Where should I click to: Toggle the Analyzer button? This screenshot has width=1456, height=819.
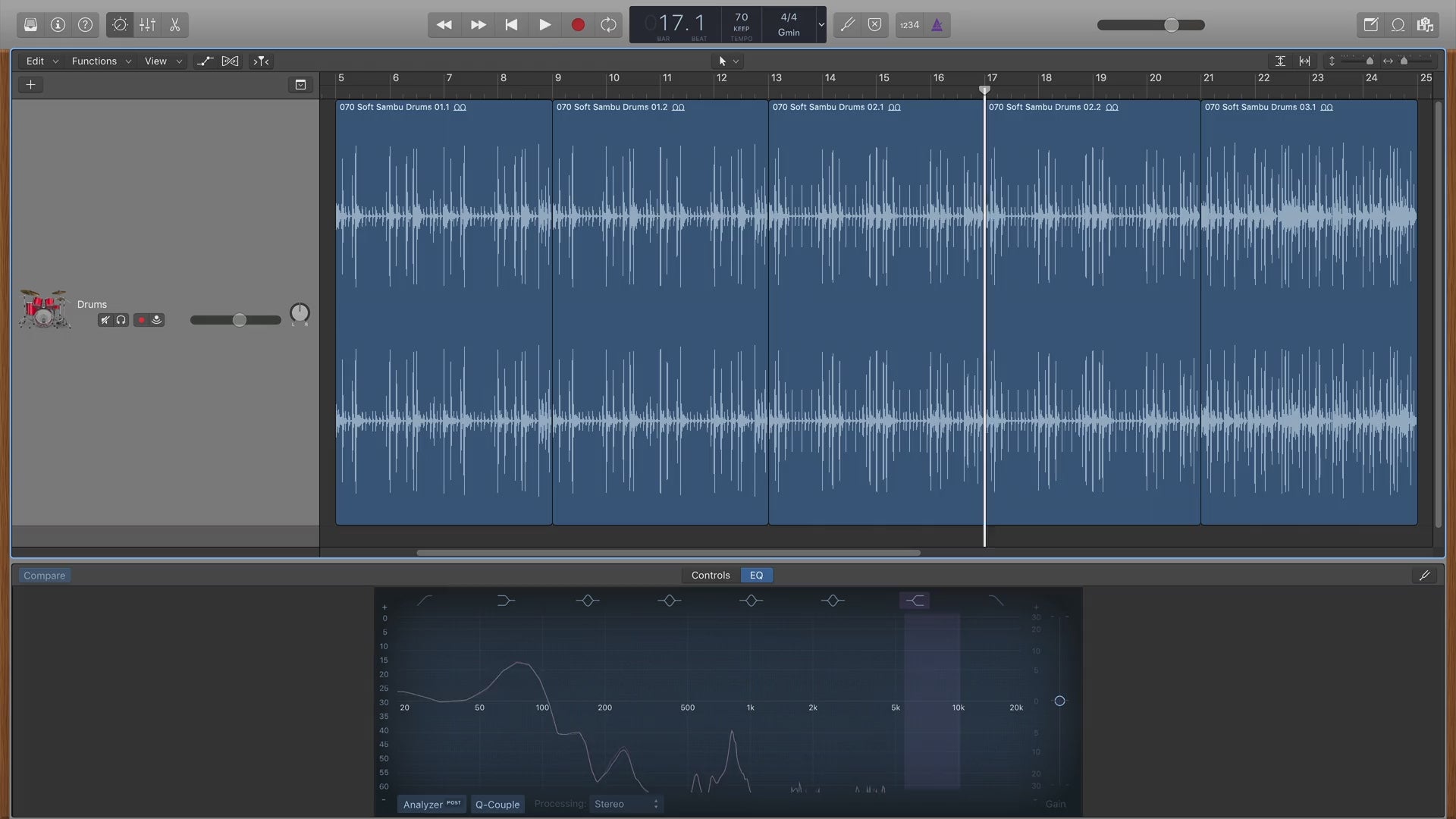tap(431, 804)
